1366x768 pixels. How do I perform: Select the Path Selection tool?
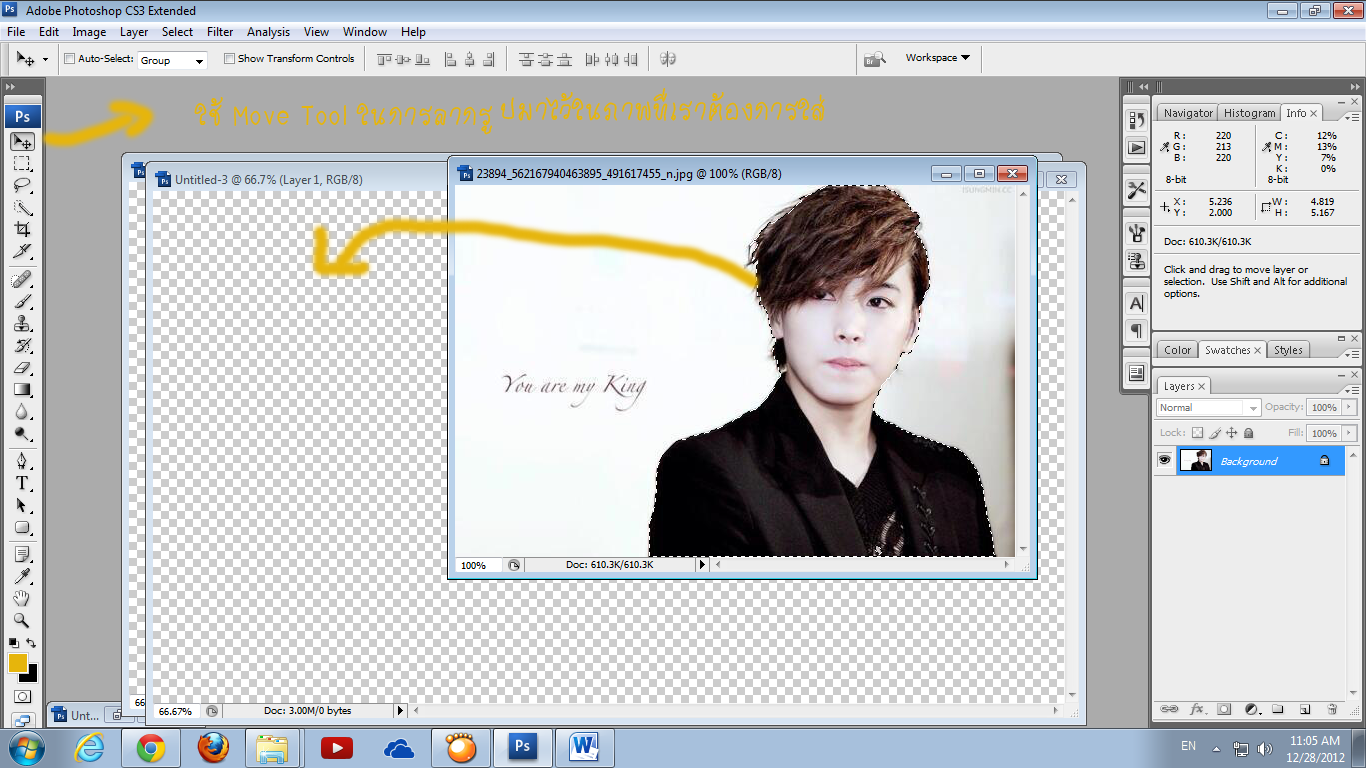click(22, 505)
